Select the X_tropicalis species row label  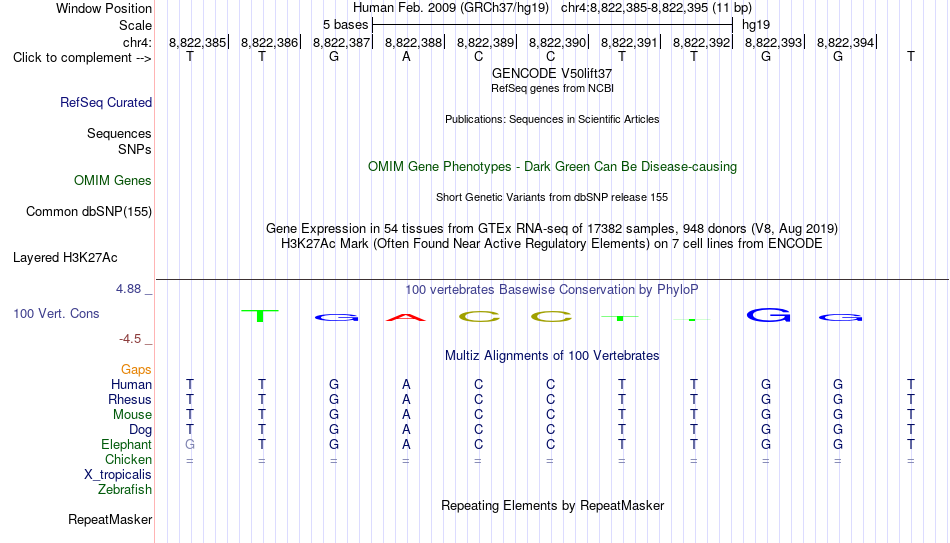(118, 475)
